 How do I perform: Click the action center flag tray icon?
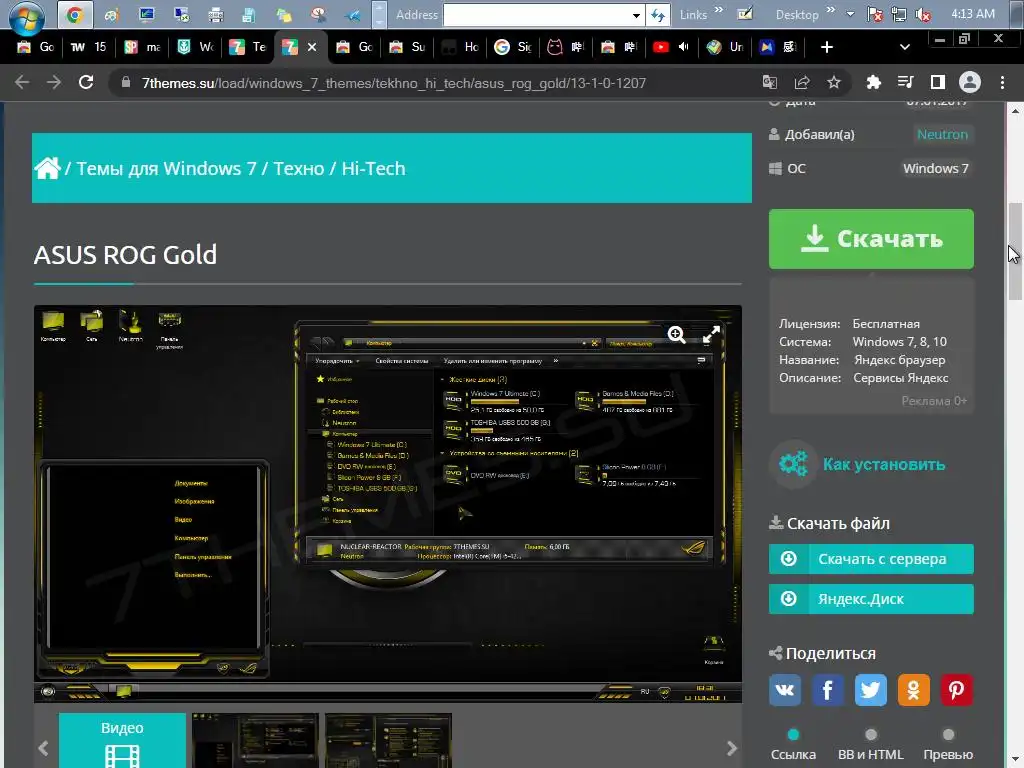[874, 14]
